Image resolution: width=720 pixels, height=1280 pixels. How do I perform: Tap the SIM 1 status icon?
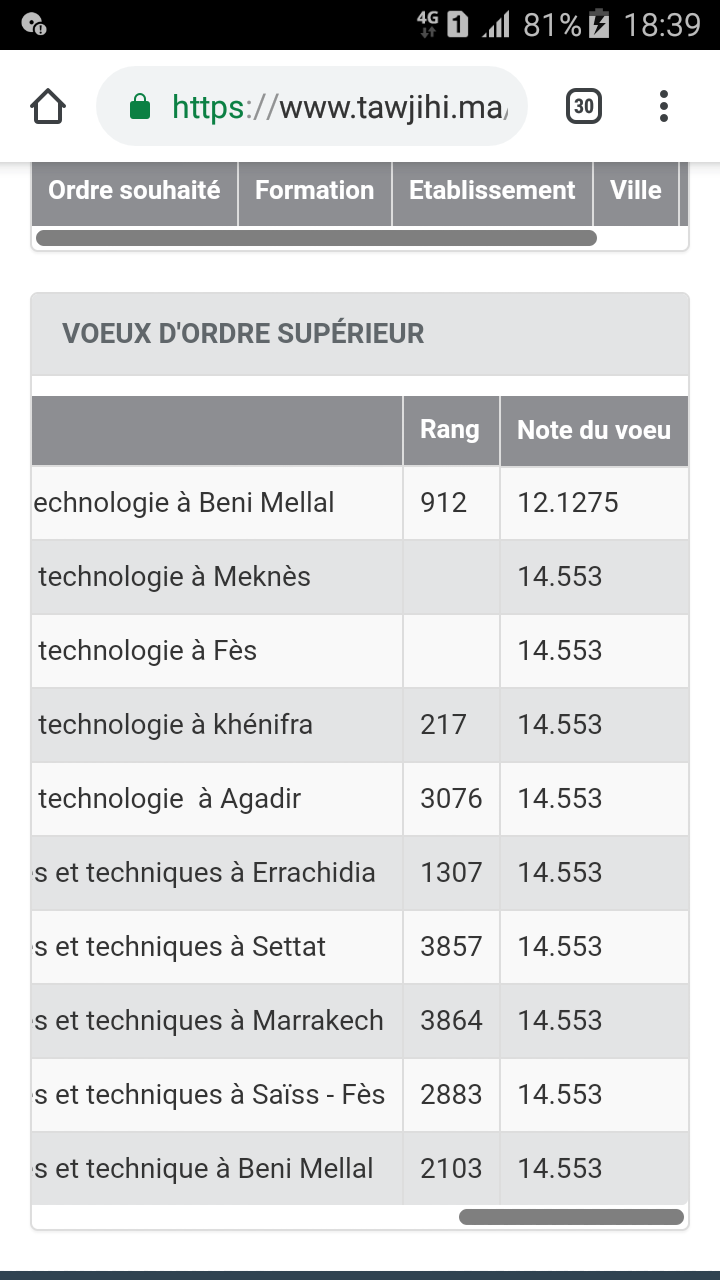click(458, 24)
